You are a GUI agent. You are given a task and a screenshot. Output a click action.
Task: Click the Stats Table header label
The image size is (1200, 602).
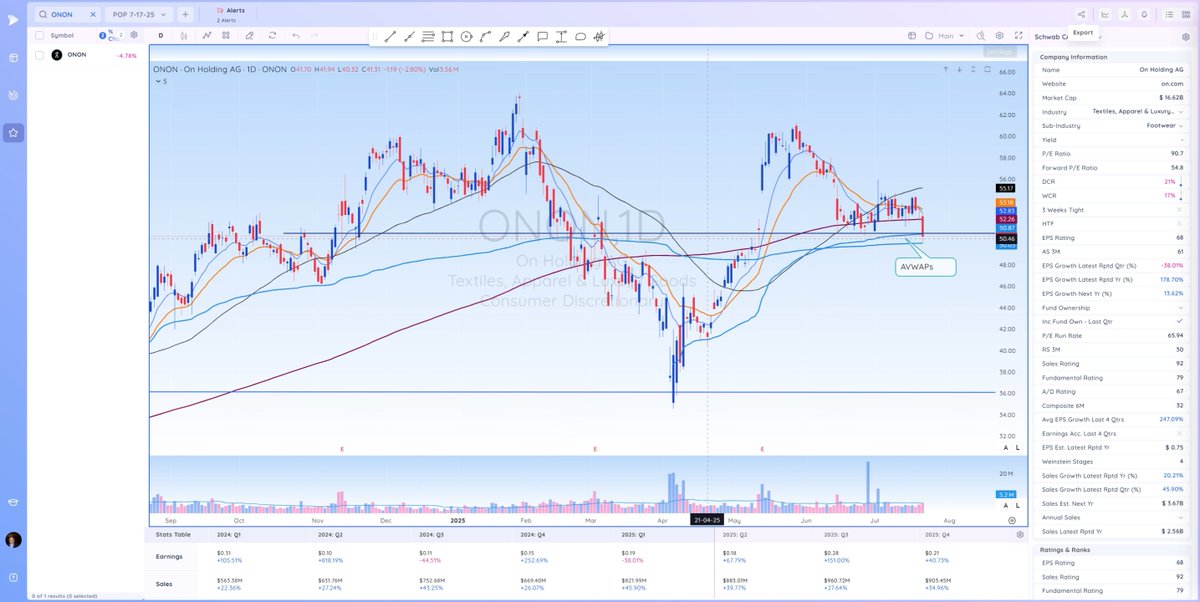click(173, 535)
